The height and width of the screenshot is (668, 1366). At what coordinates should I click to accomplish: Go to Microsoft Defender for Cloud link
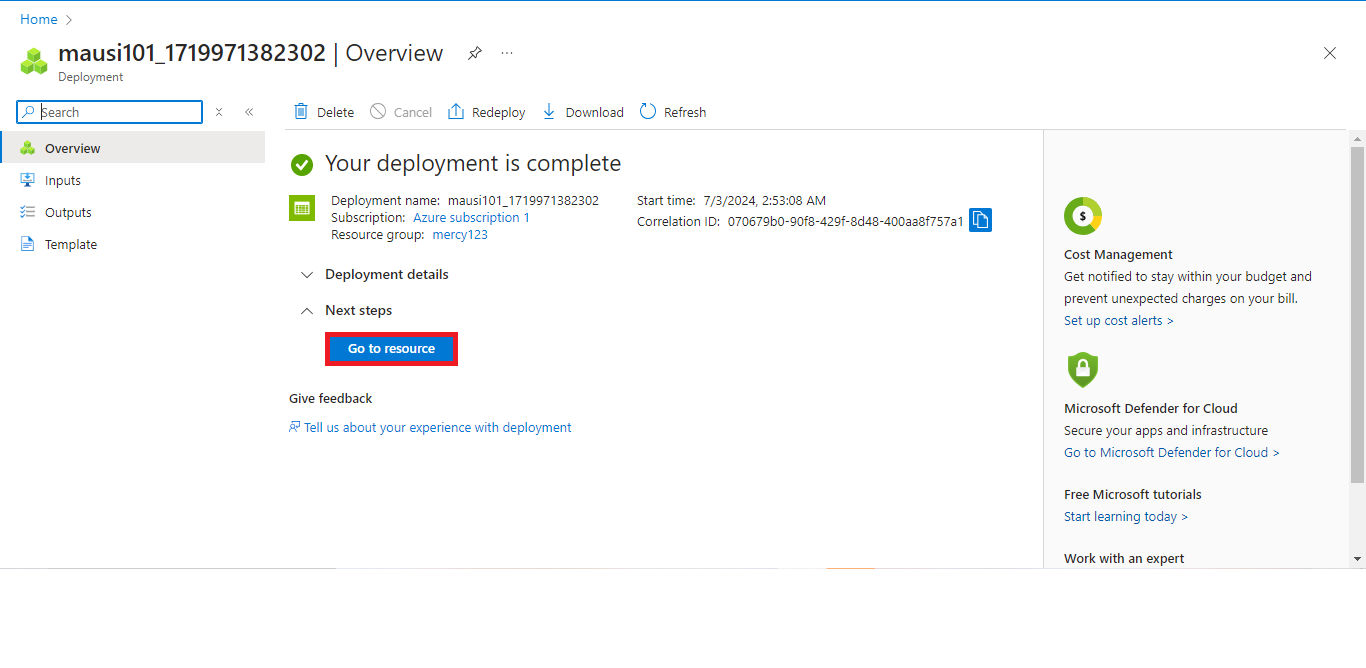click(x=1172, y=452)
